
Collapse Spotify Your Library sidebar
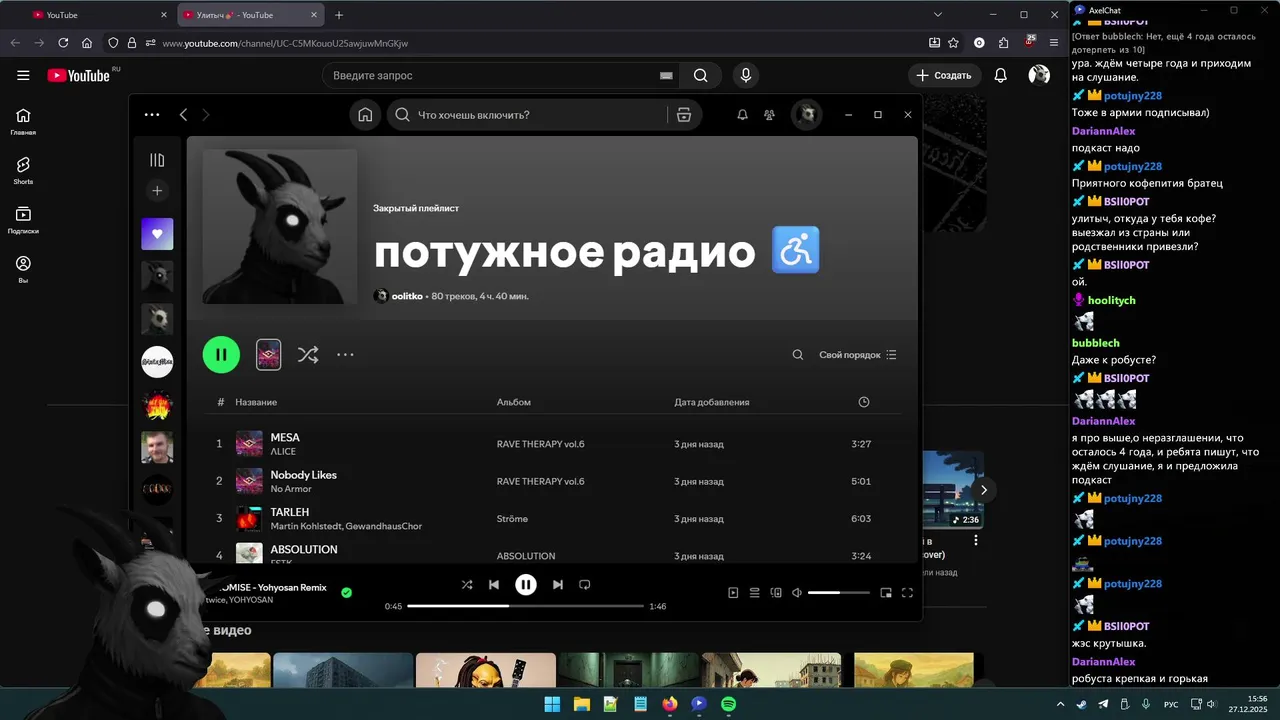[x=157, y=160]
